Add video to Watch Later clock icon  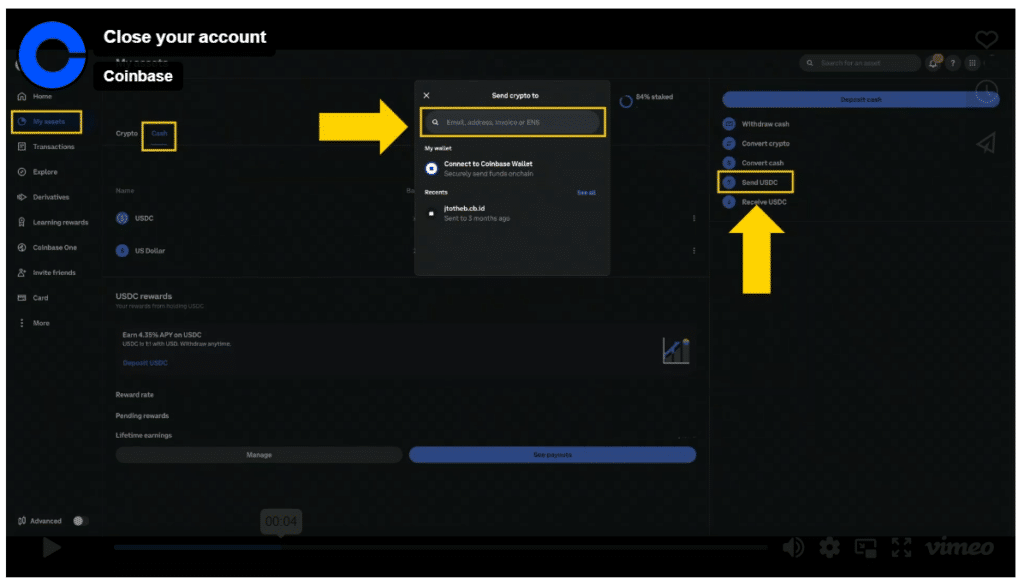(986, 91)
